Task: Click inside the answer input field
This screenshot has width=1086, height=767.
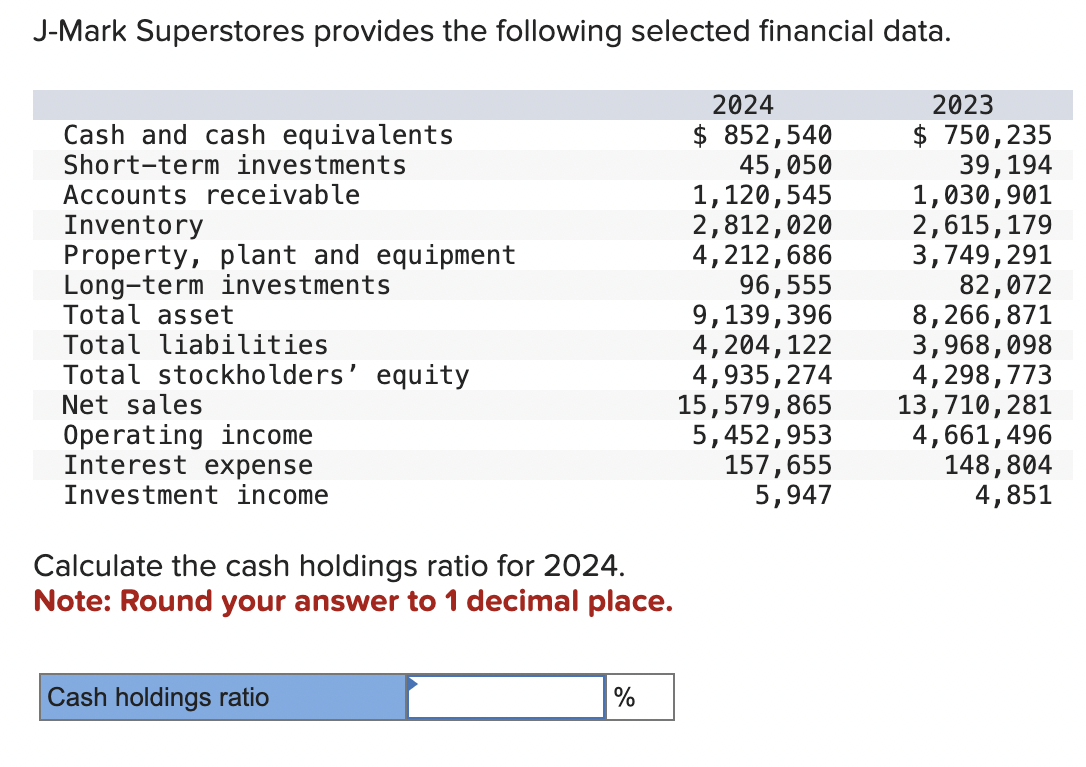Action: [505, 697]
